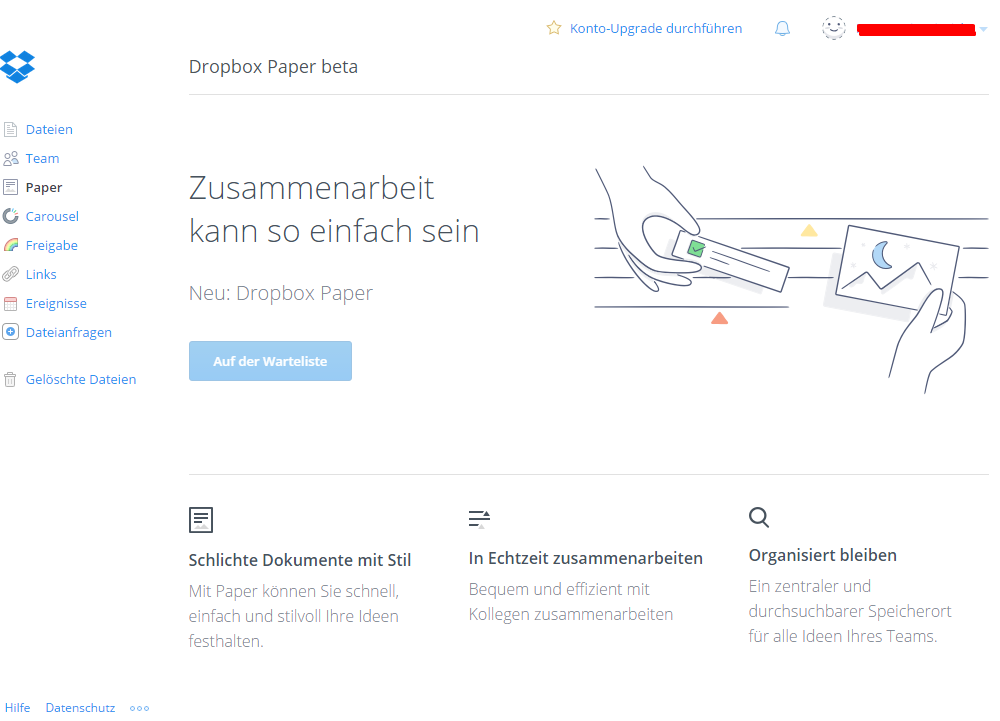This screenshot has width=1000, height=721.
Task: Open the notifications bell icon
Action: point(782,29)
